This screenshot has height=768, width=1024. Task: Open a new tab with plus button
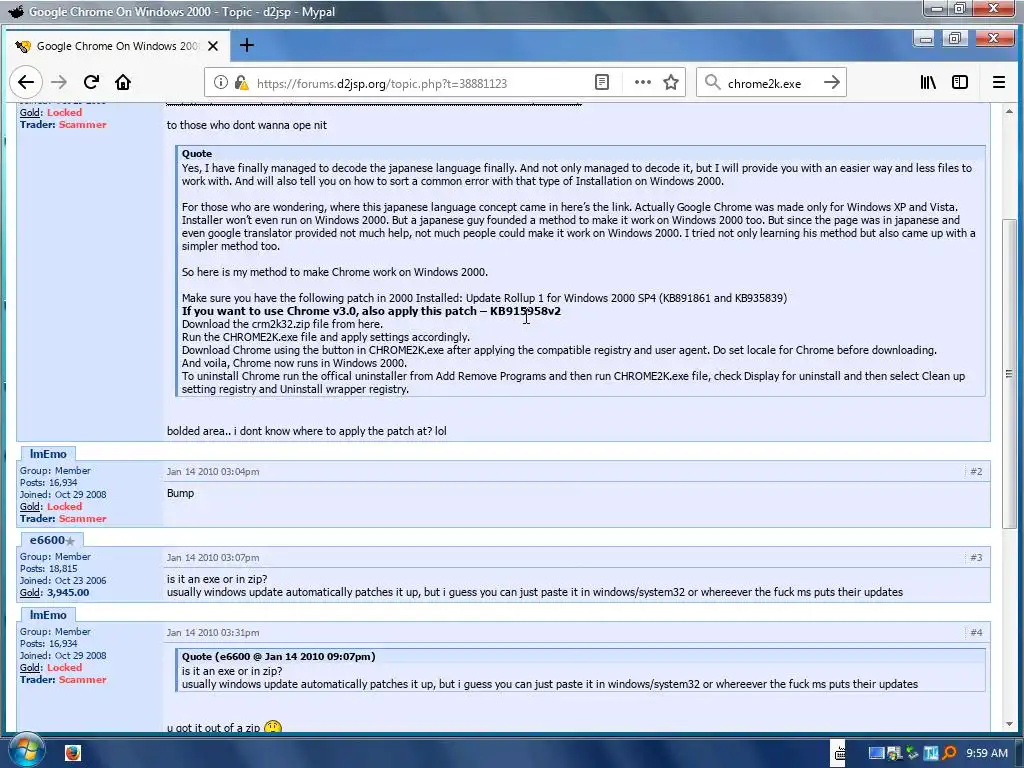point(246,45)
